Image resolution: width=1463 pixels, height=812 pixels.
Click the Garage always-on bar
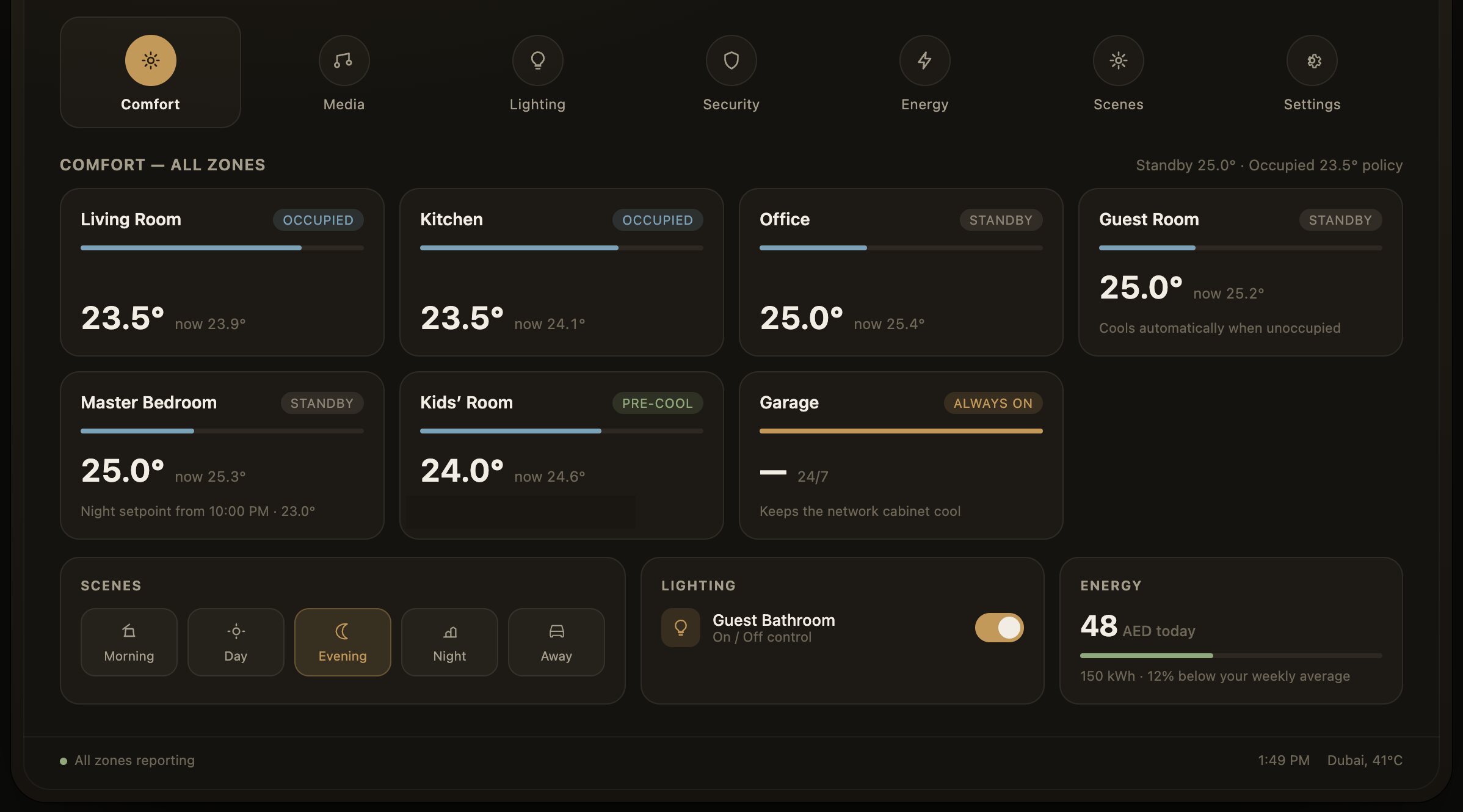pos(901,431)
